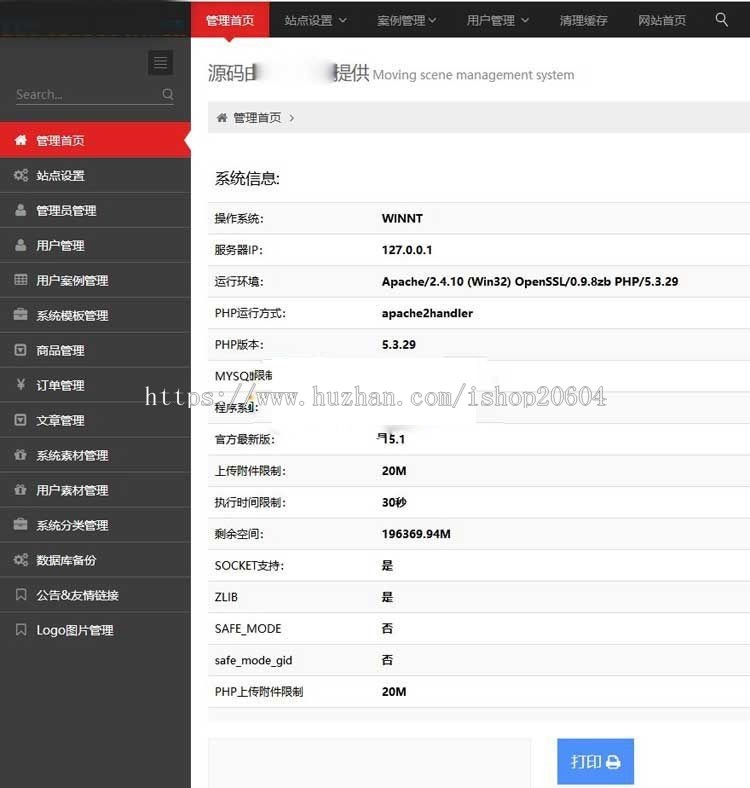The width and height of the screenshot is (750, 788).
Task: Click the home icon in the breadcrumb
Action: click(x=222, y=118)
